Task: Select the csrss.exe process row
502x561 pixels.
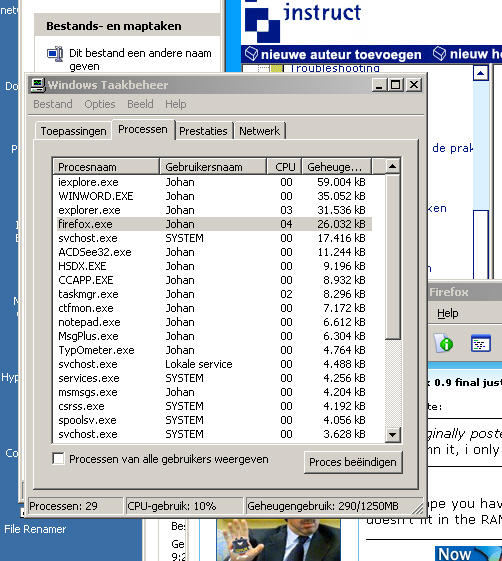Action: point(213,406)
